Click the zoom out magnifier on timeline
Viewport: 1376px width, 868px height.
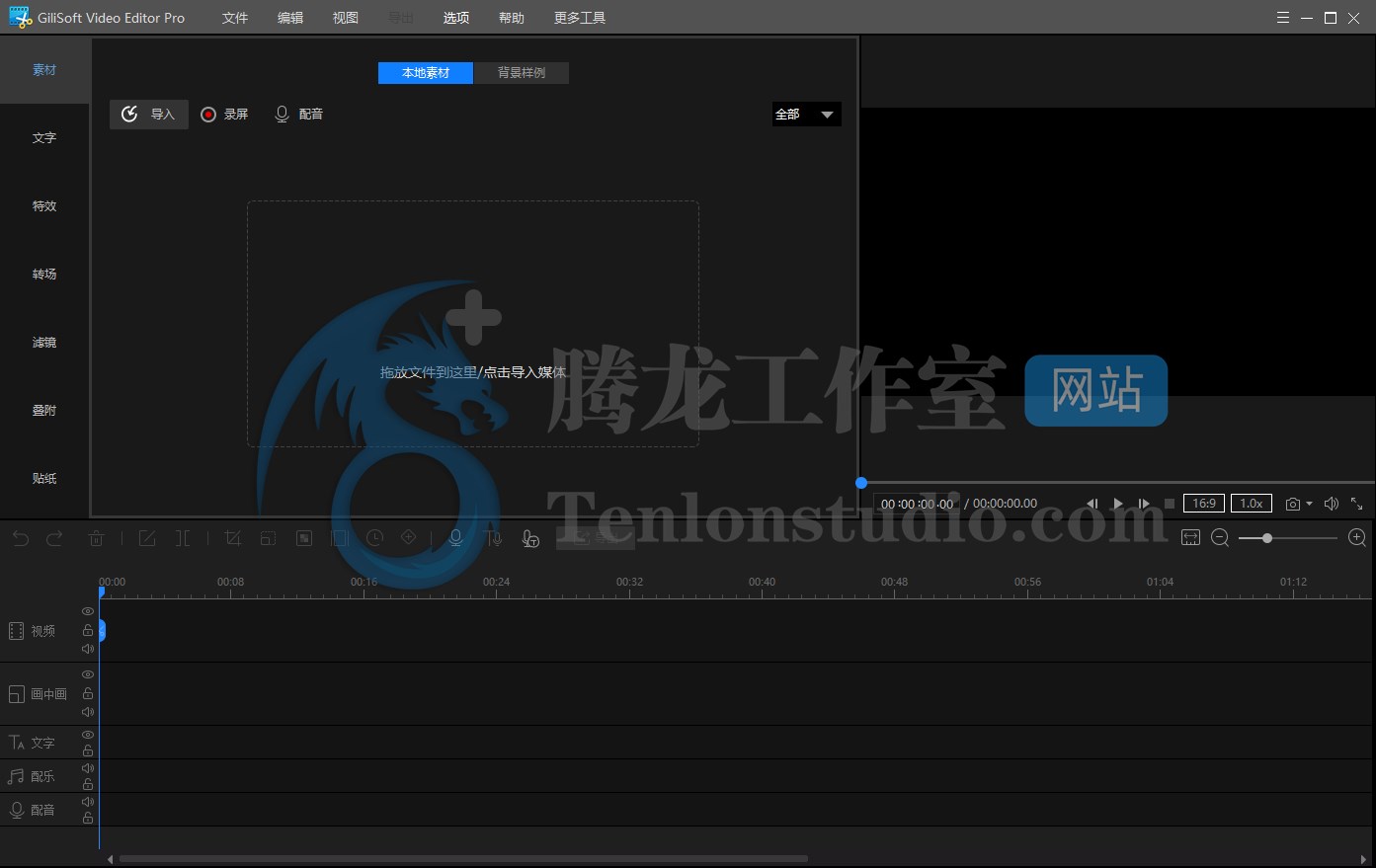click(1220, 537)
